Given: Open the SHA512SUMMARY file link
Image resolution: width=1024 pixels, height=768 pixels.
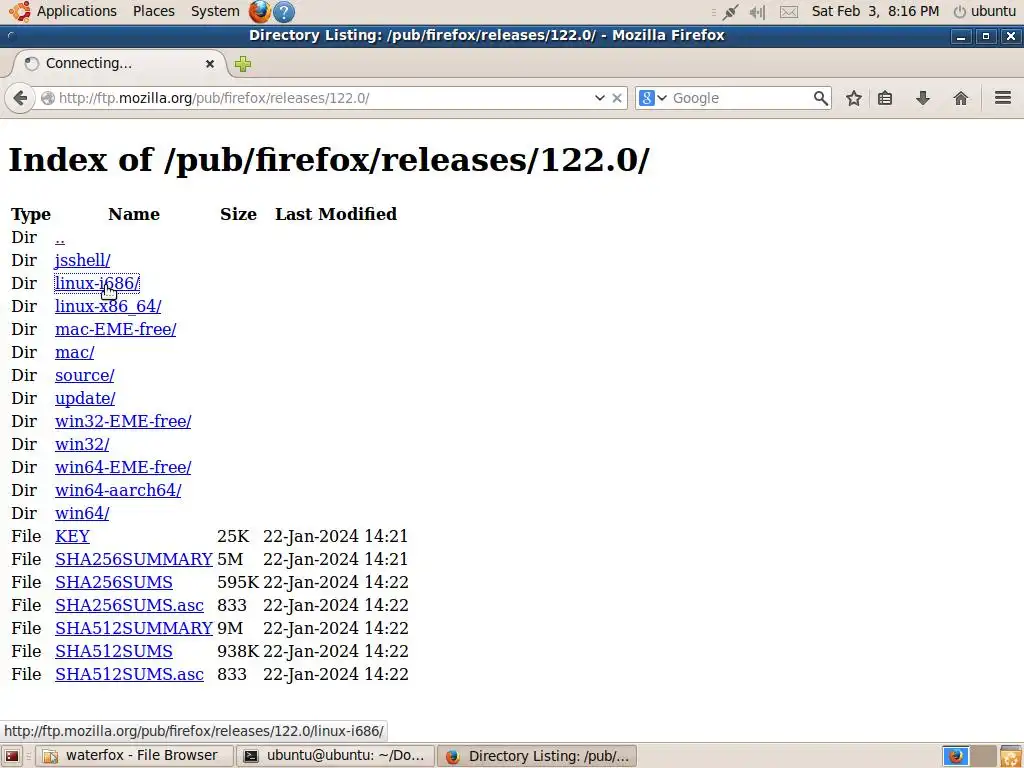Looking at the screenshot, I should [134, 628].
